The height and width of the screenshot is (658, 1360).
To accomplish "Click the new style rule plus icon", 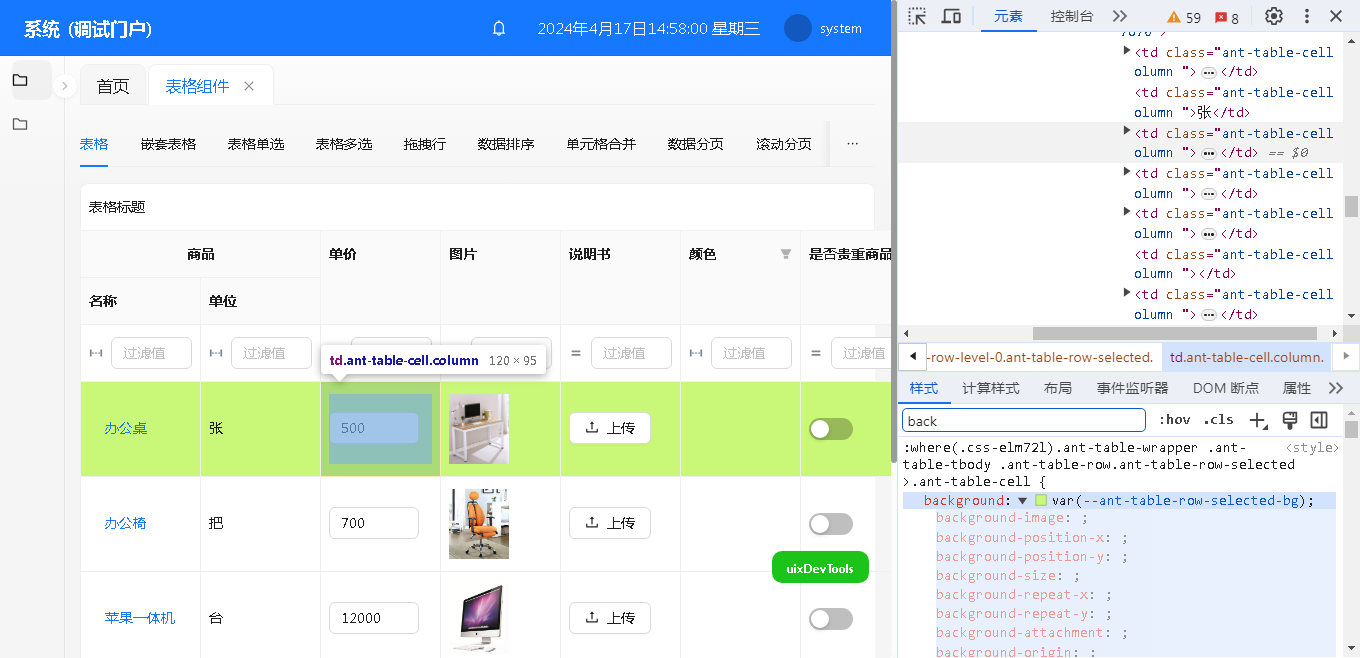I will (x=1258, y=420).
